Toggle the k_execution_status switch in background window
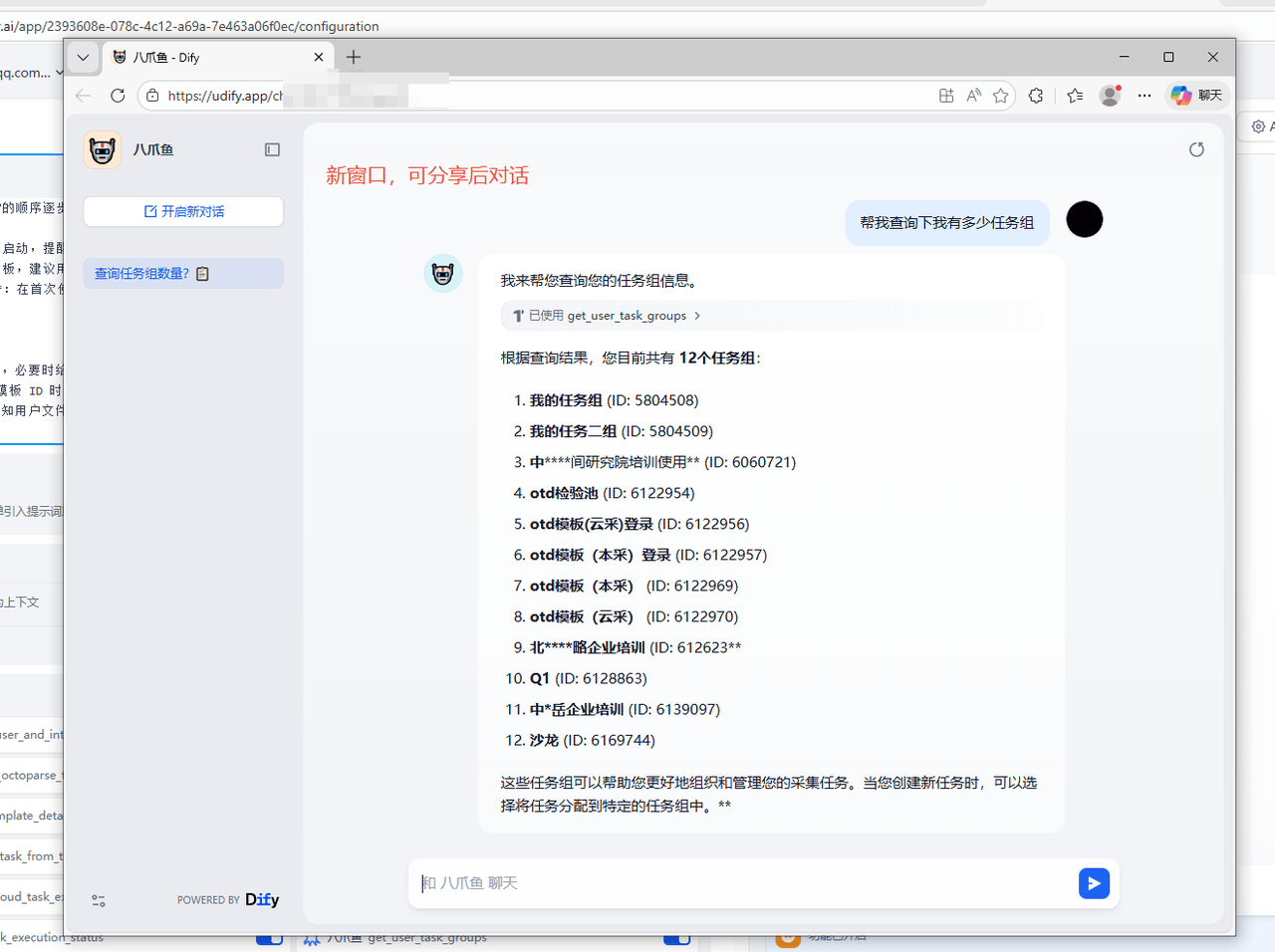Screen dimensions: 1275x952 click(269, 938)
